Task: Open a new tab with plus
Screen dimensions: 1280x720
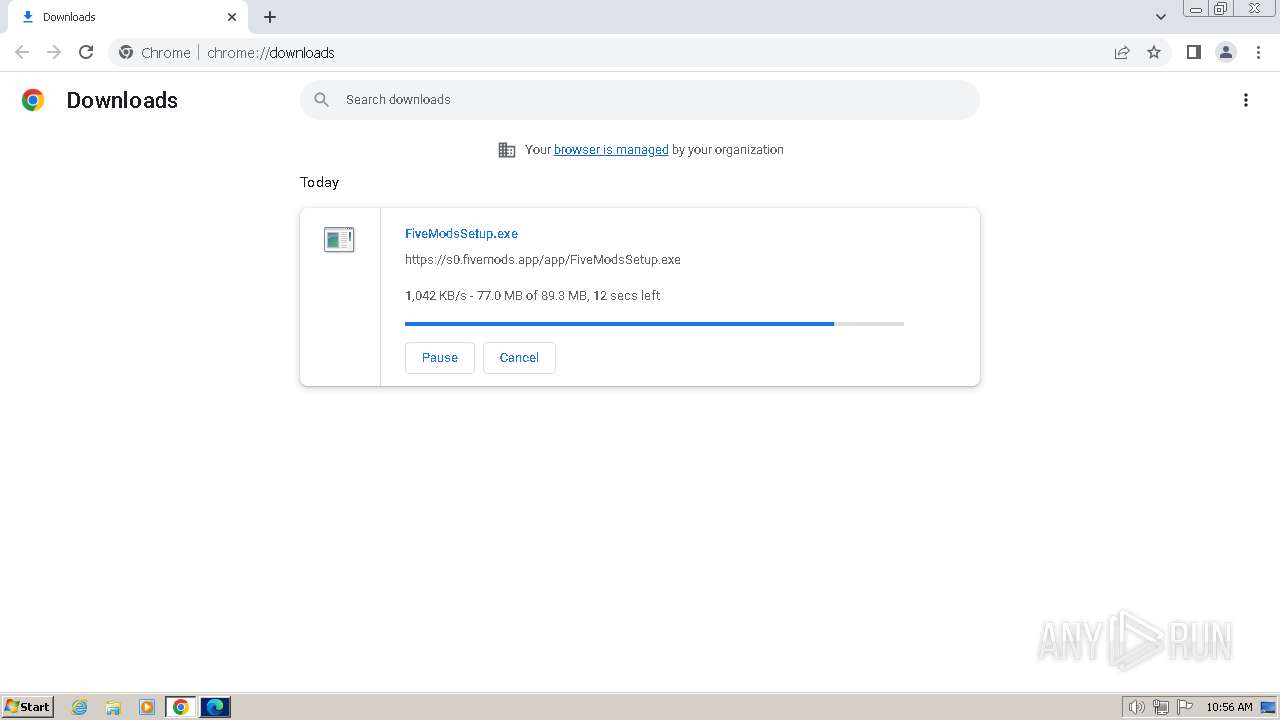Action: tap(270, 17)
